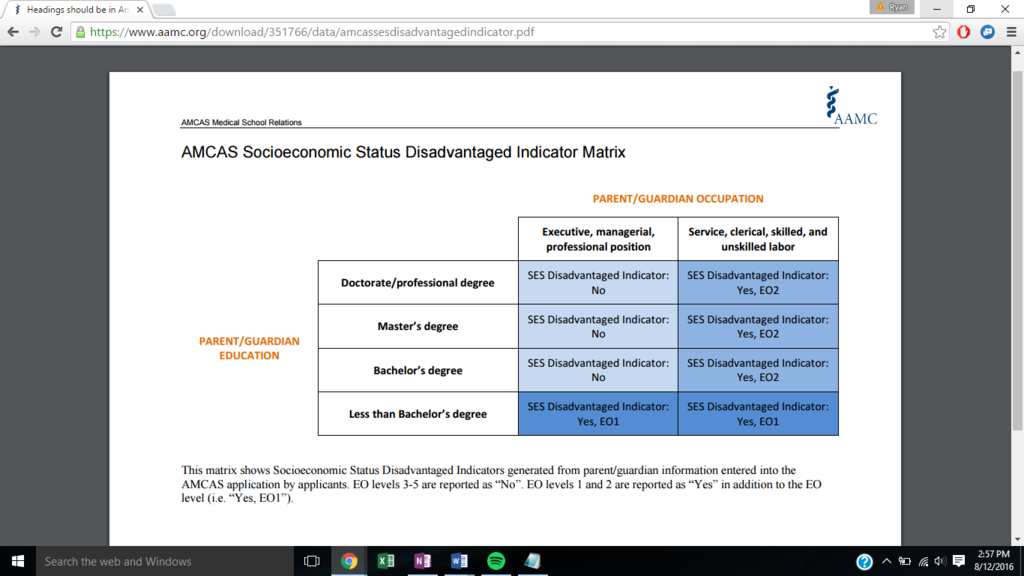The image size is (1024, 576).
Task: Click the green secure lock icon
Action: click(80, 32)
